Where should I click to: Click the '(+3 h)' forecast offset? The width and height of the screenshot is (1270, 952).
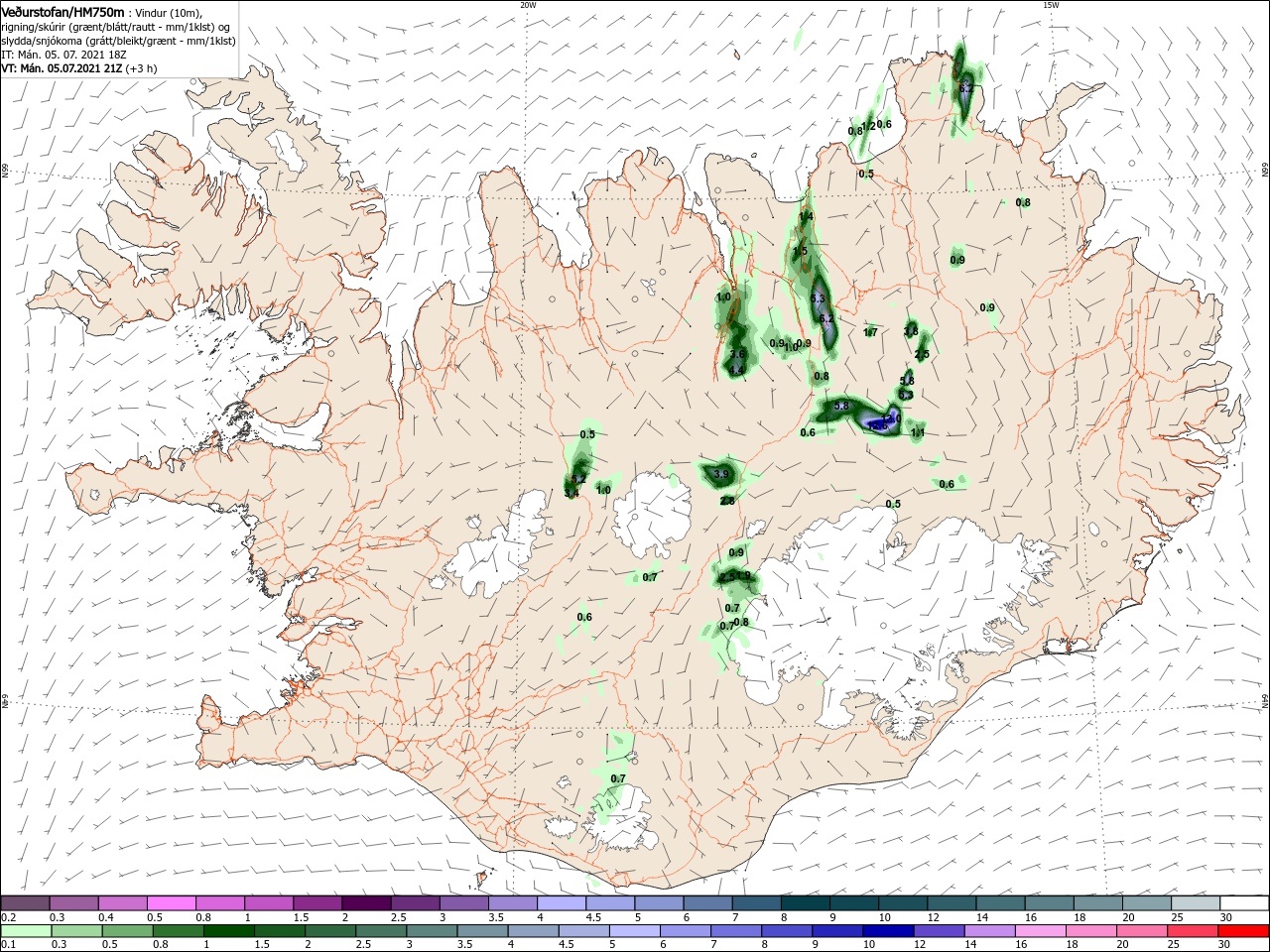142,69
